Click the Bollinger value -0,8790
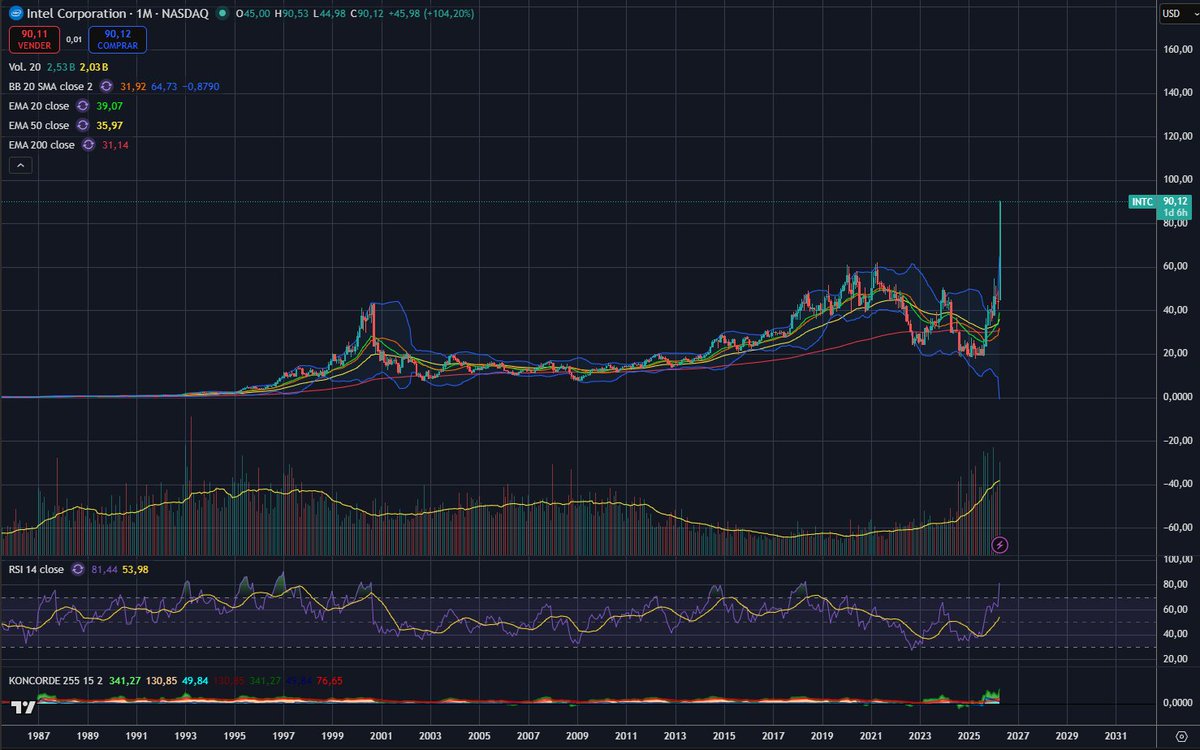This screenshot has height=750, width=1200. click(x=201, y=87)
